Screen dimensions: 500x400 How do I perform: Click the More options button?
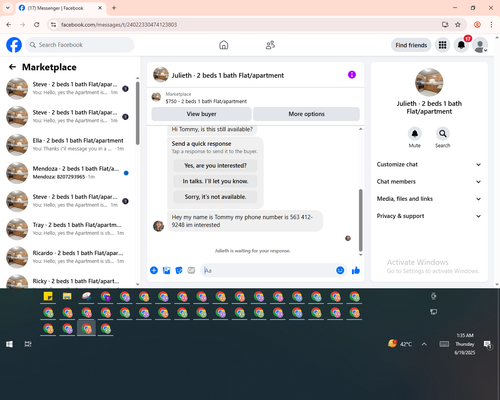(306, 114)
